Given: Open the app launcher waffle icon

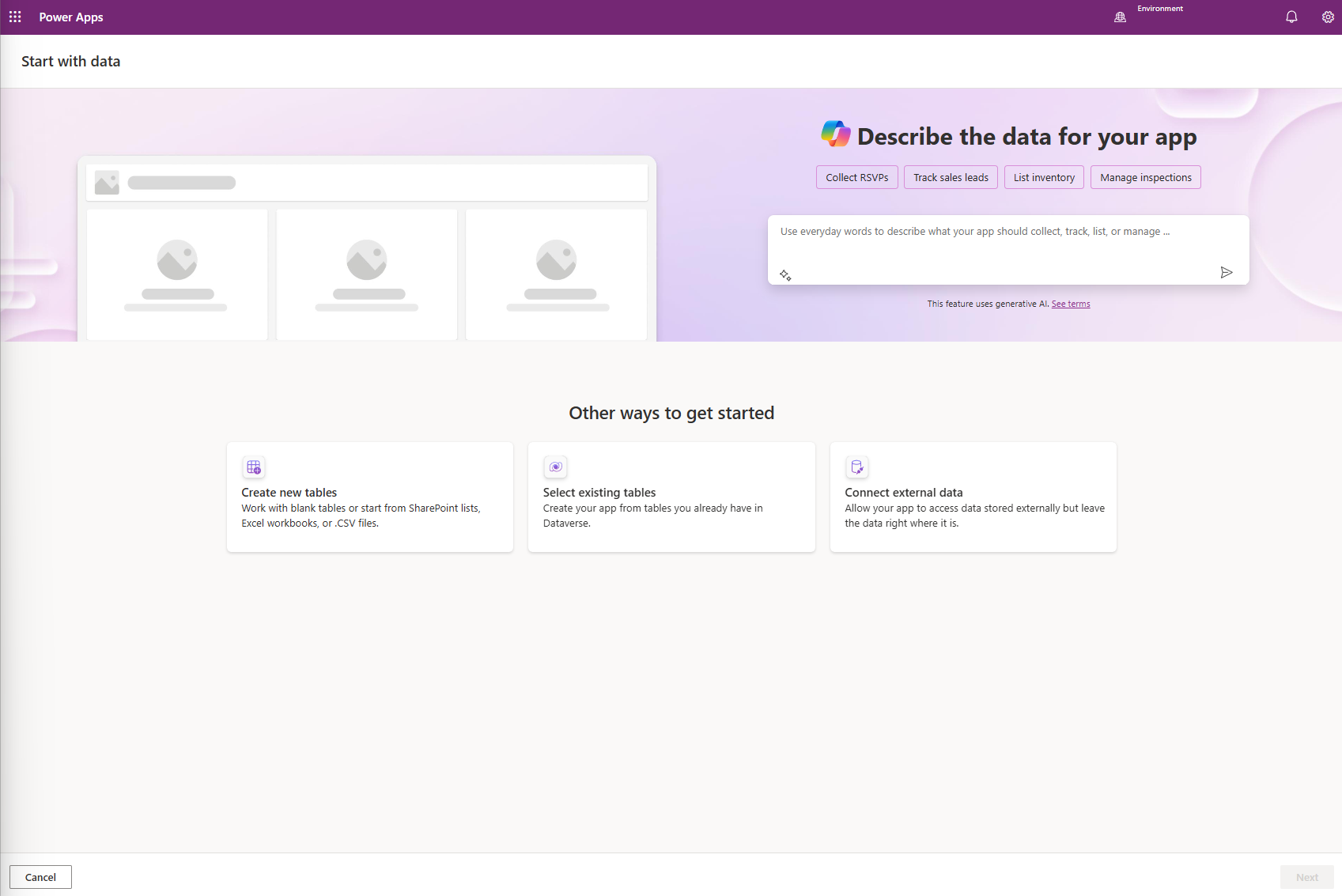Looking at the screenshot, I should (15, 17).
